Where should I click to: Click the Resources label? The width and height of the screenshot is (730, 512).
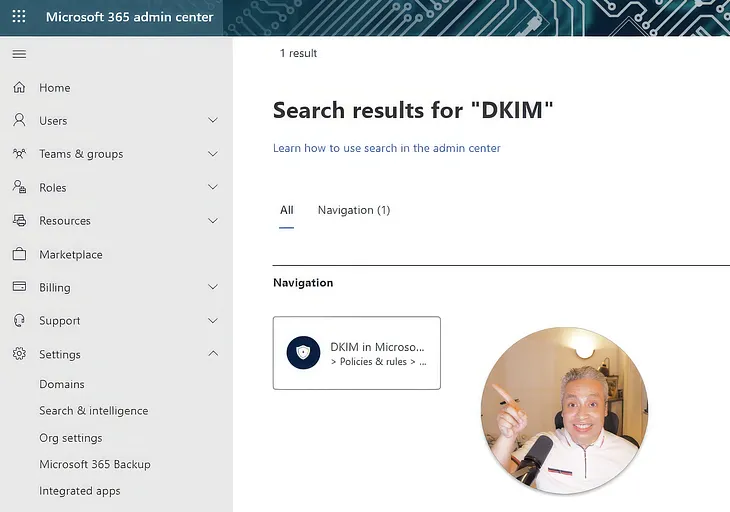click(x=65, y=221)
